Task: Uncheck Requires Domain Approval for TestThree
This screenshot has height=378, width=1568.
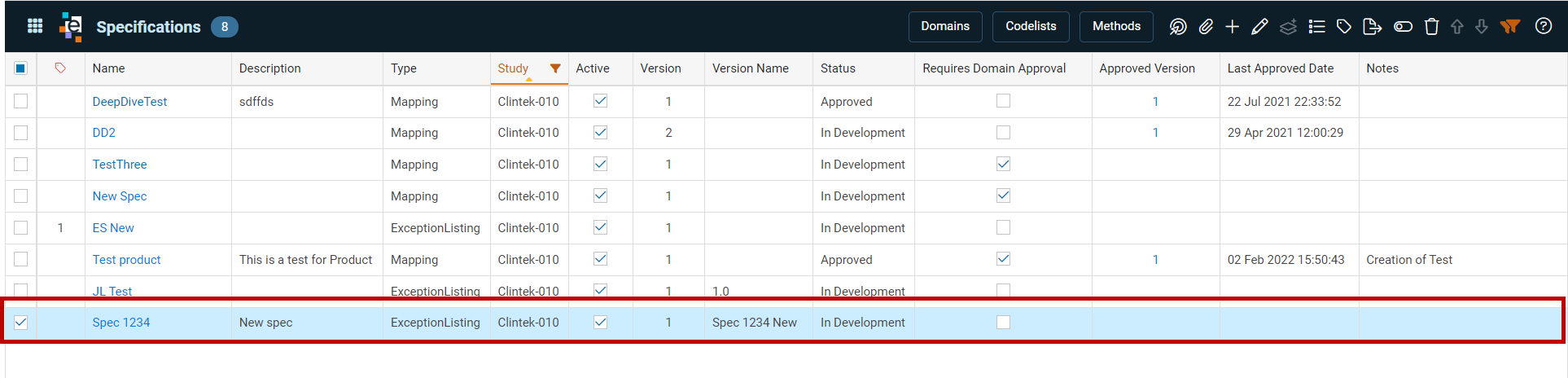Action: pyautogui.click(x=1003, y=164)
